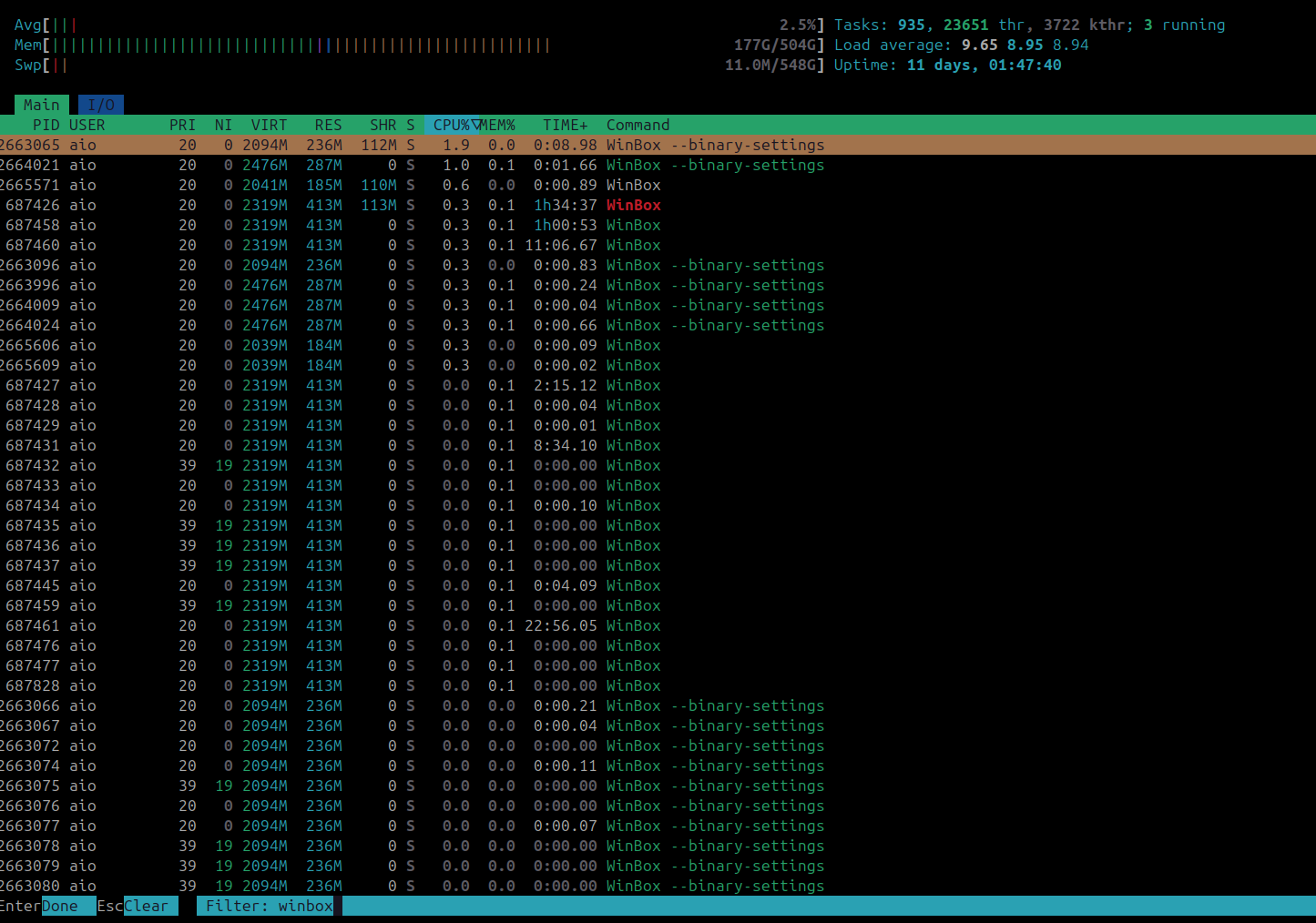The width and height of the screenshot is (1316, 923).
Task: Click the Tasks count summary line
Action: coord(1029,25)
